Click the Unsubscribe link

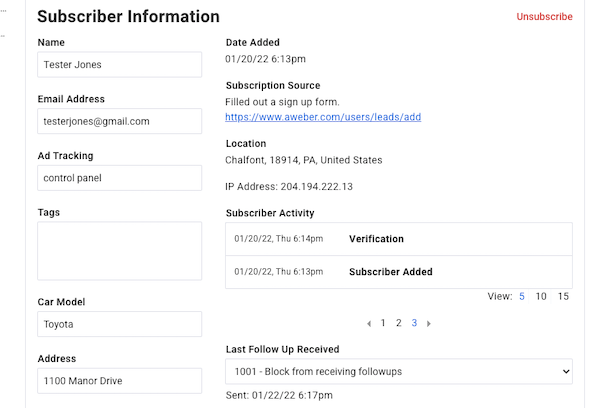point(544,17)
